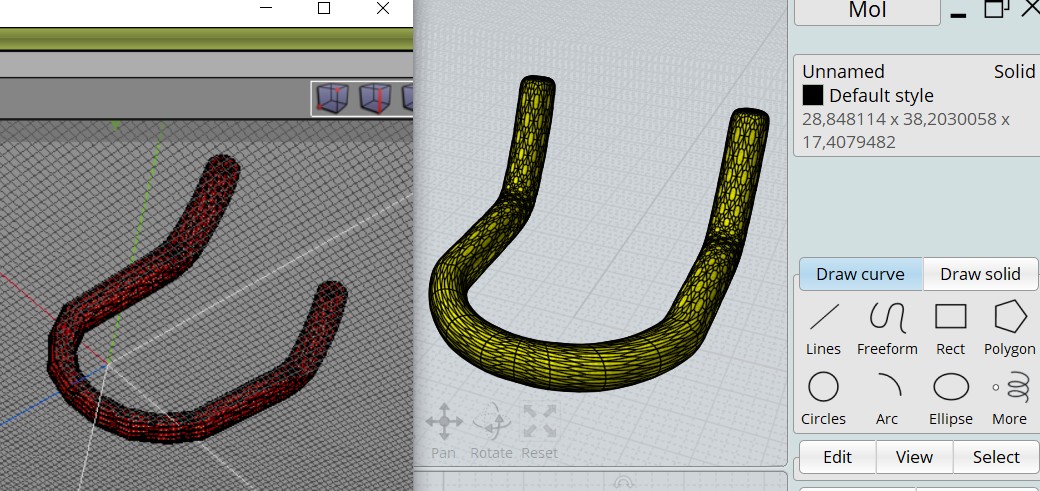The height and width of the screenshot is (491, 1040).
Task: Open the View tab
Action: point(914,457)
